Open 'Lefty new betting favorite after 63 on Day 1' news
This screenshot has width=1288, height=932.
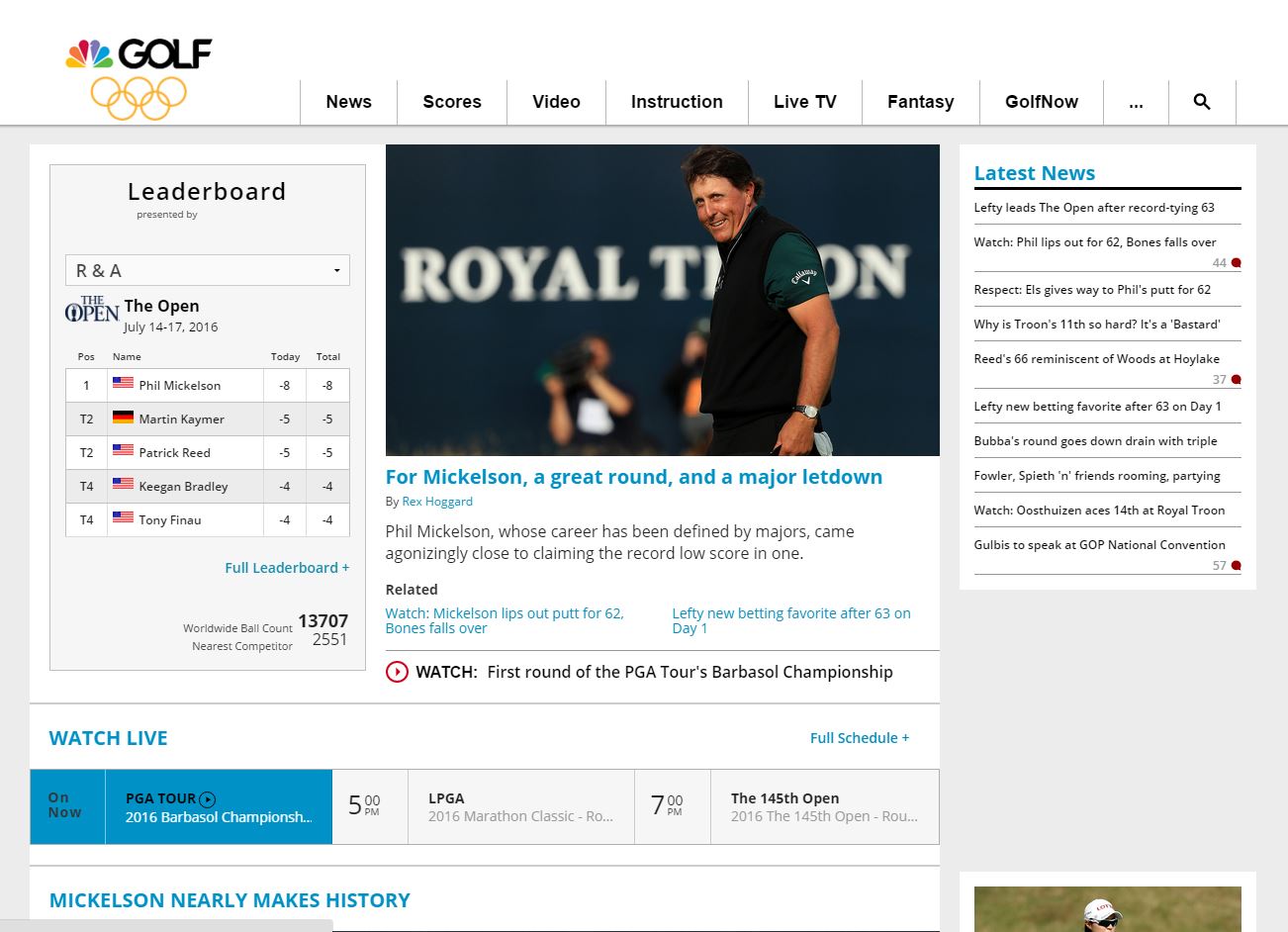click(1098, 407)
